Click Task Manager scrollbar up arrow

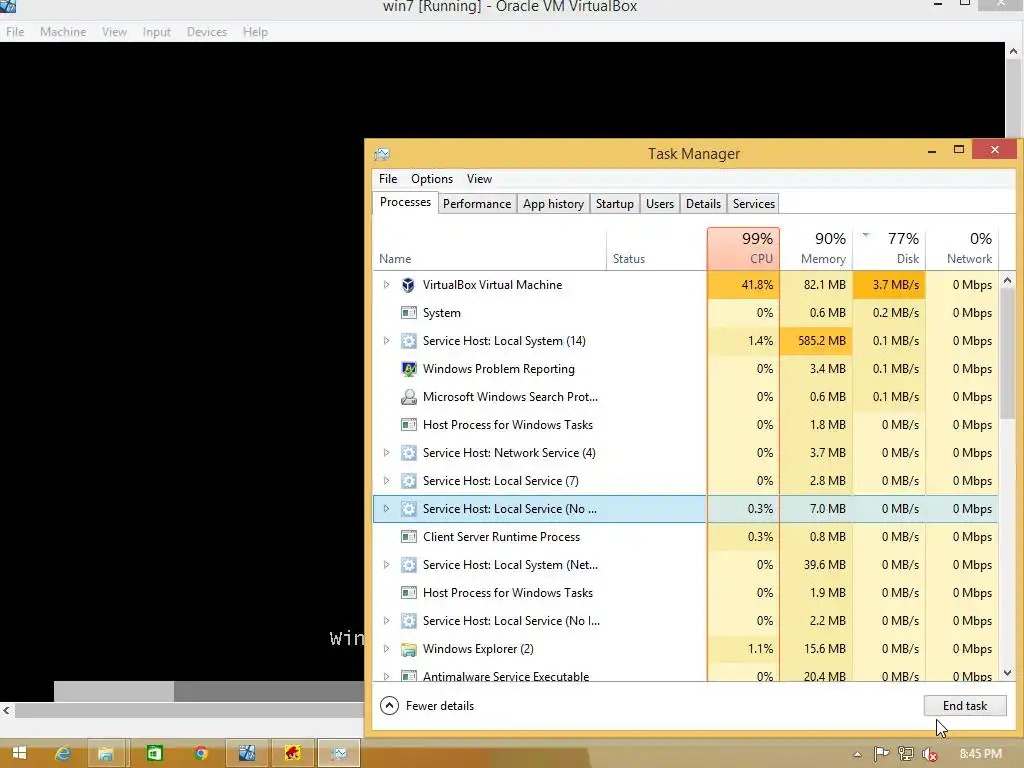[x=1007, y=281]
